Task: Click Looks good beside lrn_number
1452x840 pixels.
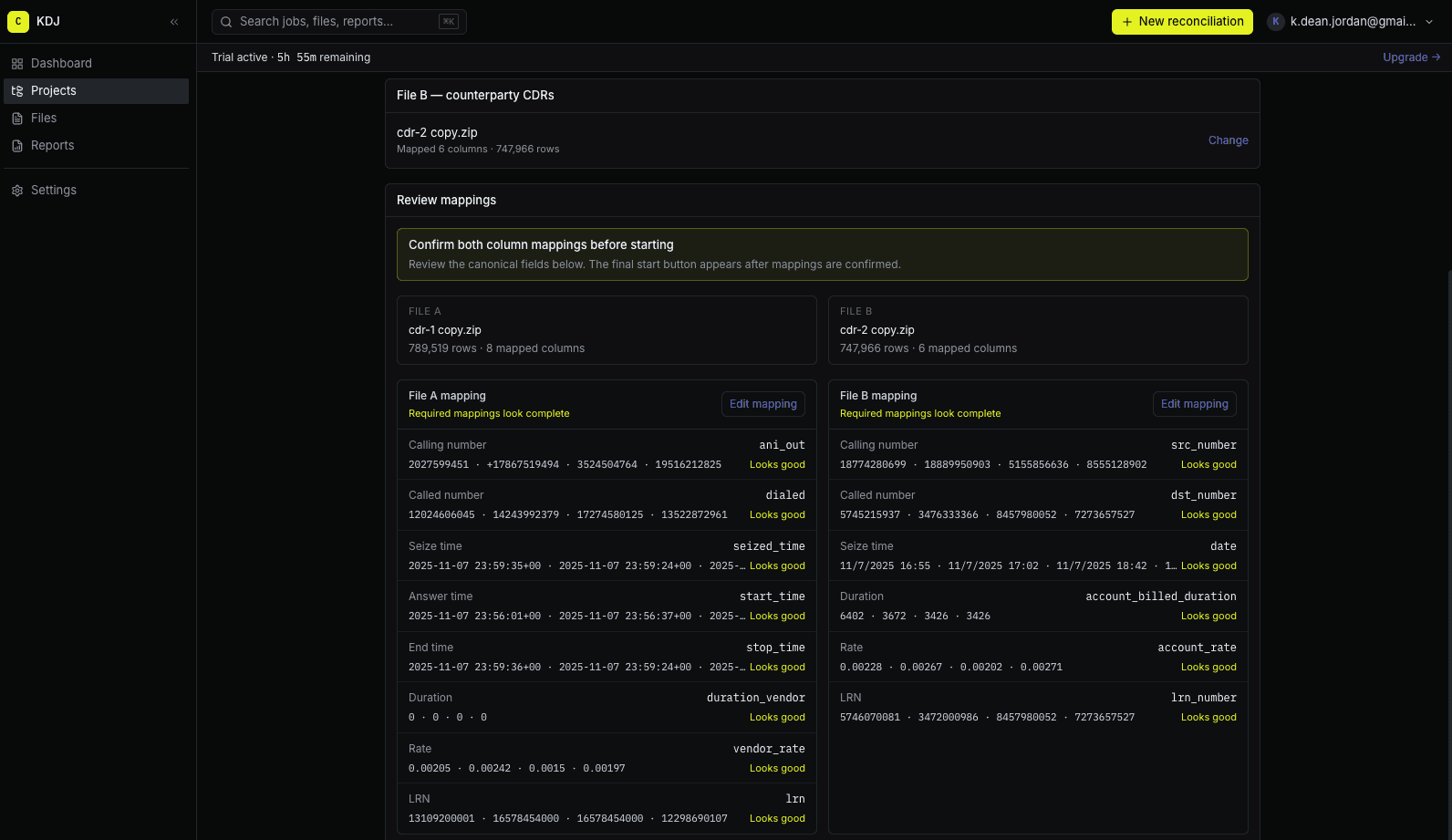Action: click(1208, 718)
